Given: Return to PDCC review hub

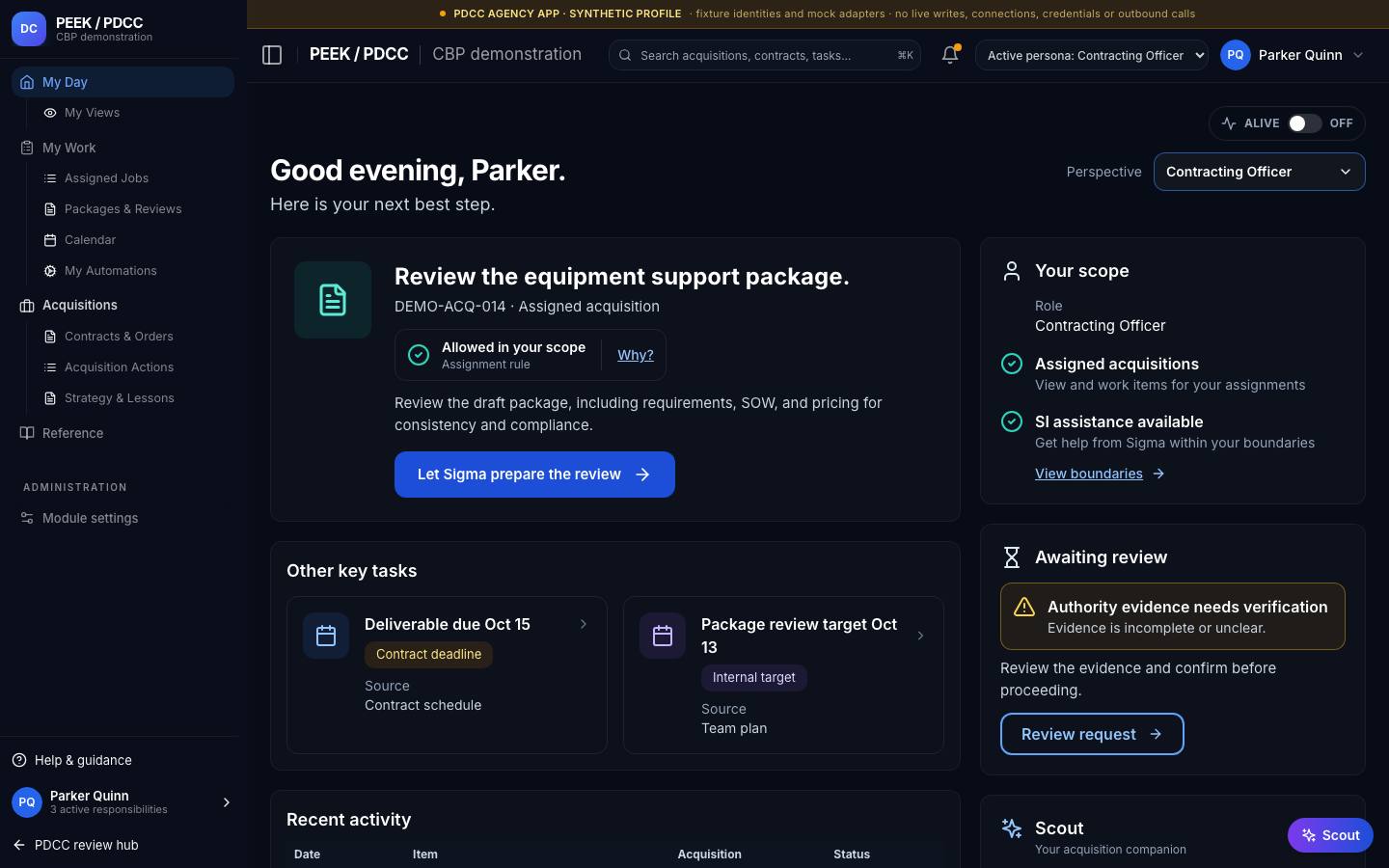Looking at the screenshot, I should 76,845.
